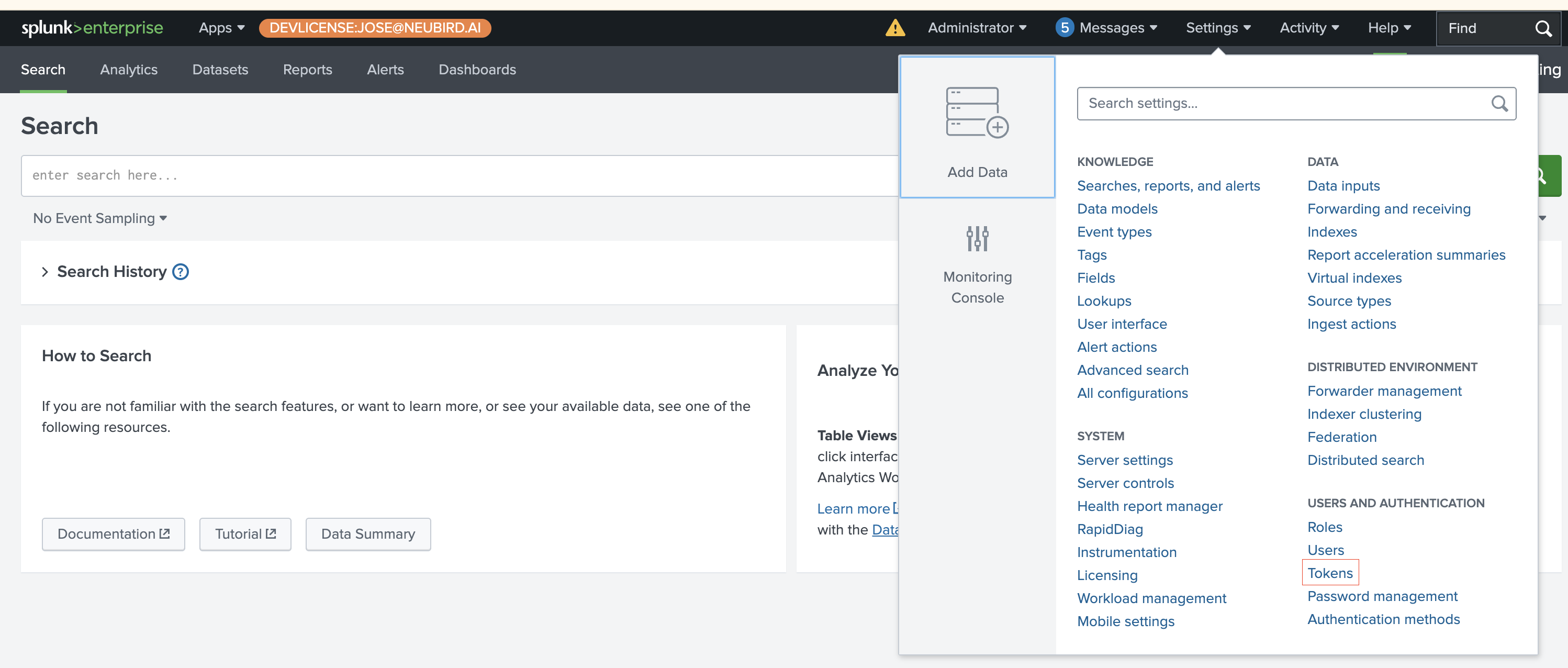Open Forwarder management
This screenshot has height=668, width=1568.
[1384, 391]
